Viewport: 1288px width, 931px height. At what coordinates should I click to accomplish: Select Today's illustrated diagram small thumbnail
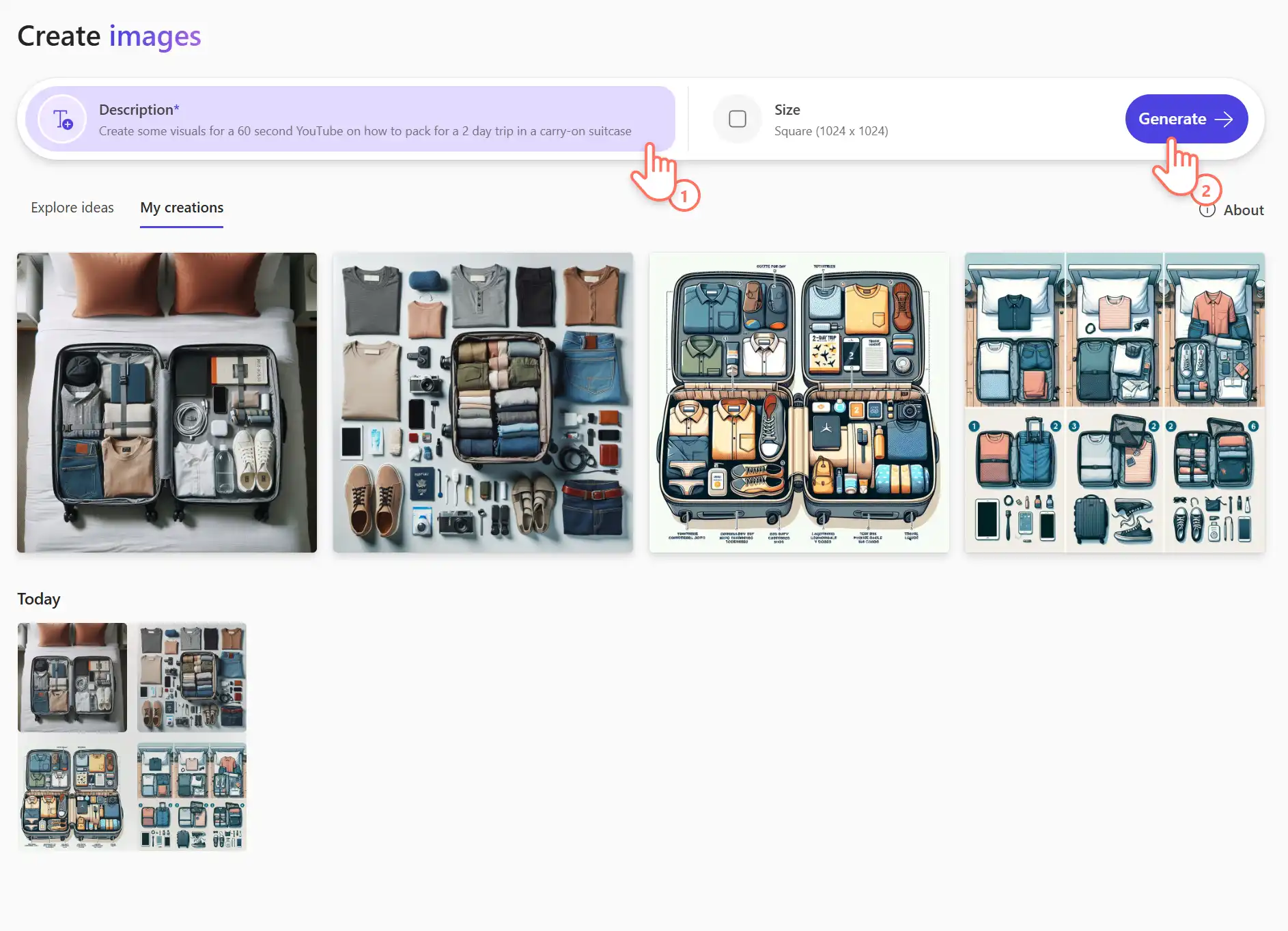pyautogui.click(x=72, y=796)
